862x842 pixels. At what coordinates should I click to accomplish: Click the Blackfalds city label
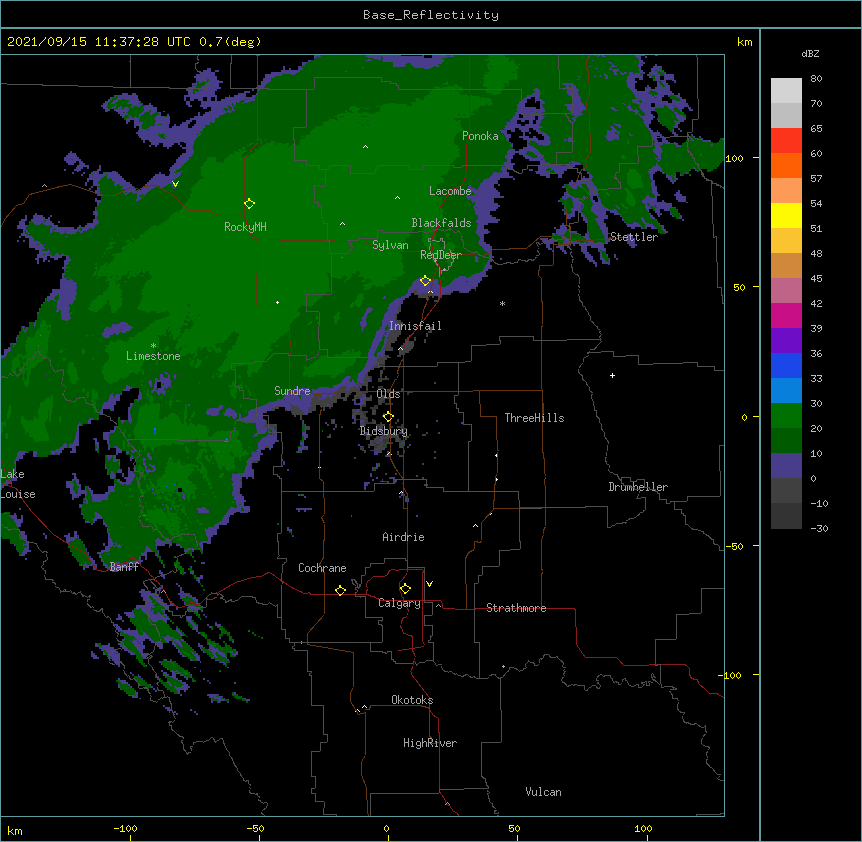tap(441, 223)
